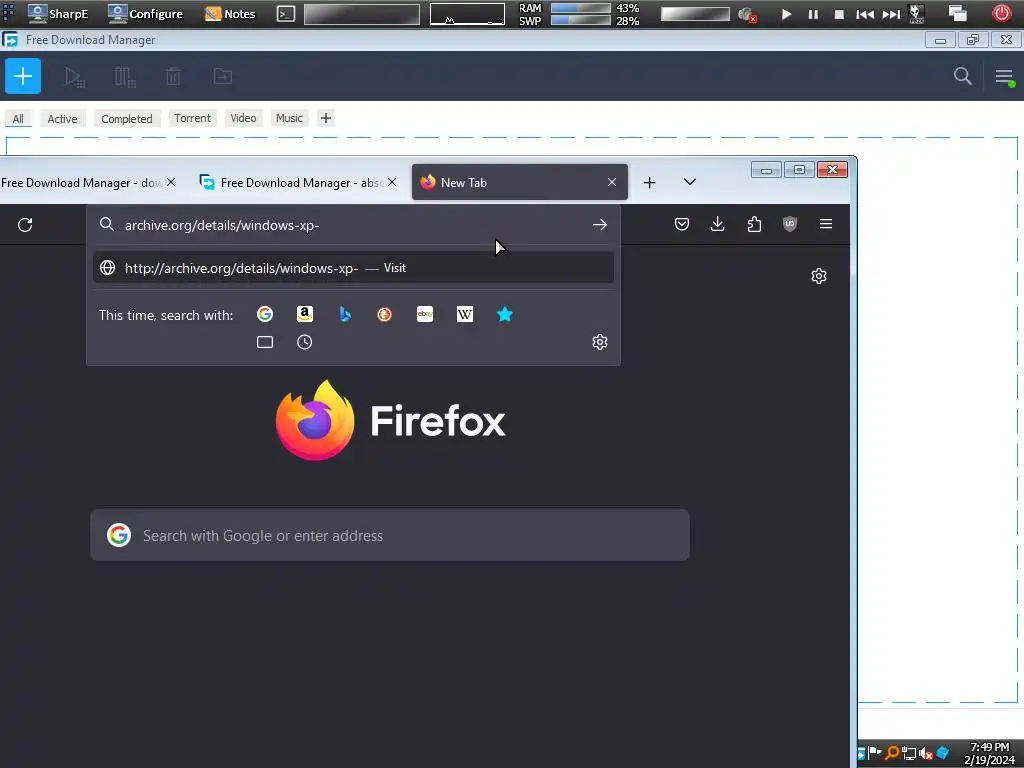This screenshot has width=1024, height=768.
Task: Personalize new tab with the gear icon
Action: (819, 276)
